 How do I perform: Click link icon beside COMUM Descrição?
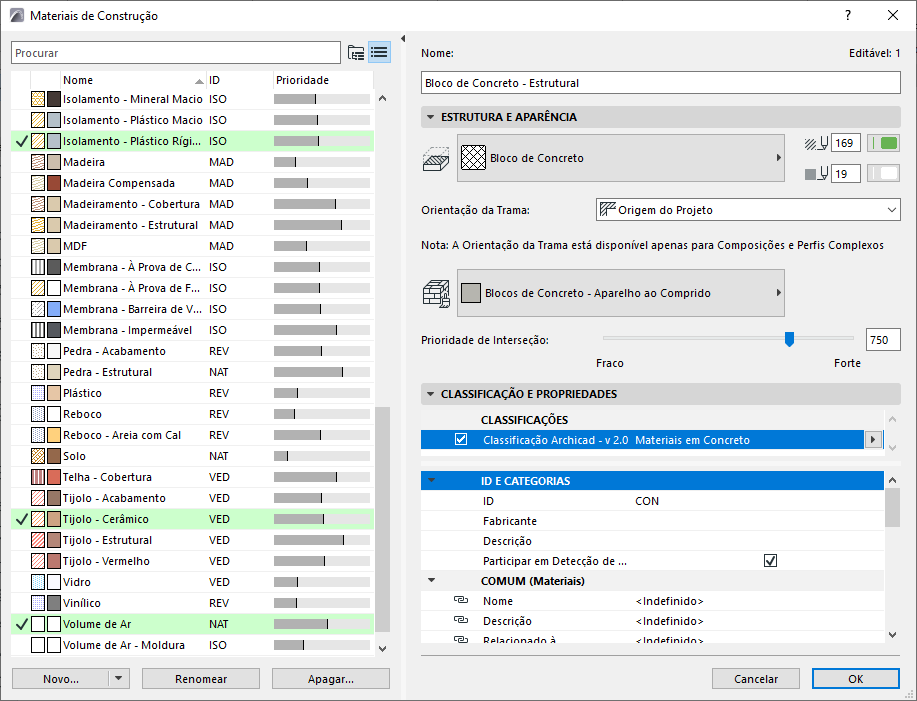point(461,620)
